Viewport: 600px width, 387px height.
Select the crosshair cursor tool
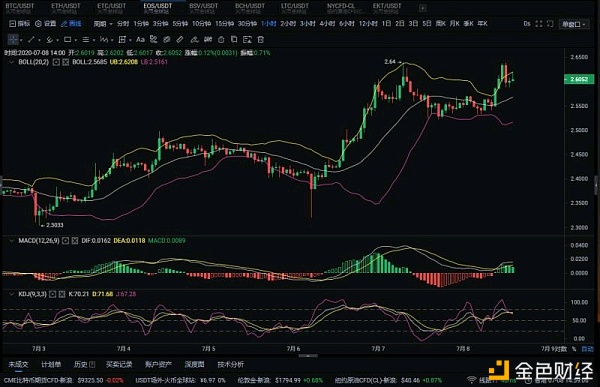pos(13,39)
